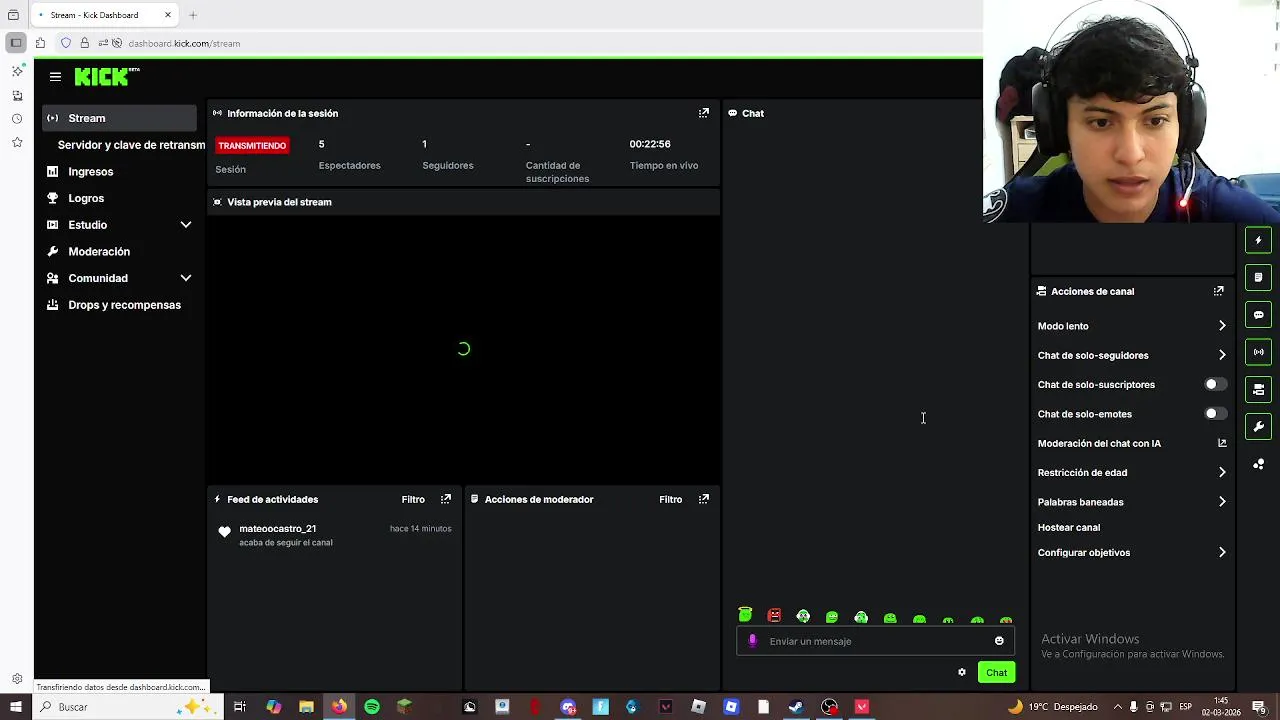The image size is (1280, 720).
Task: Open Moderación del chat con IA external link
Action: tap(1222, 443)
